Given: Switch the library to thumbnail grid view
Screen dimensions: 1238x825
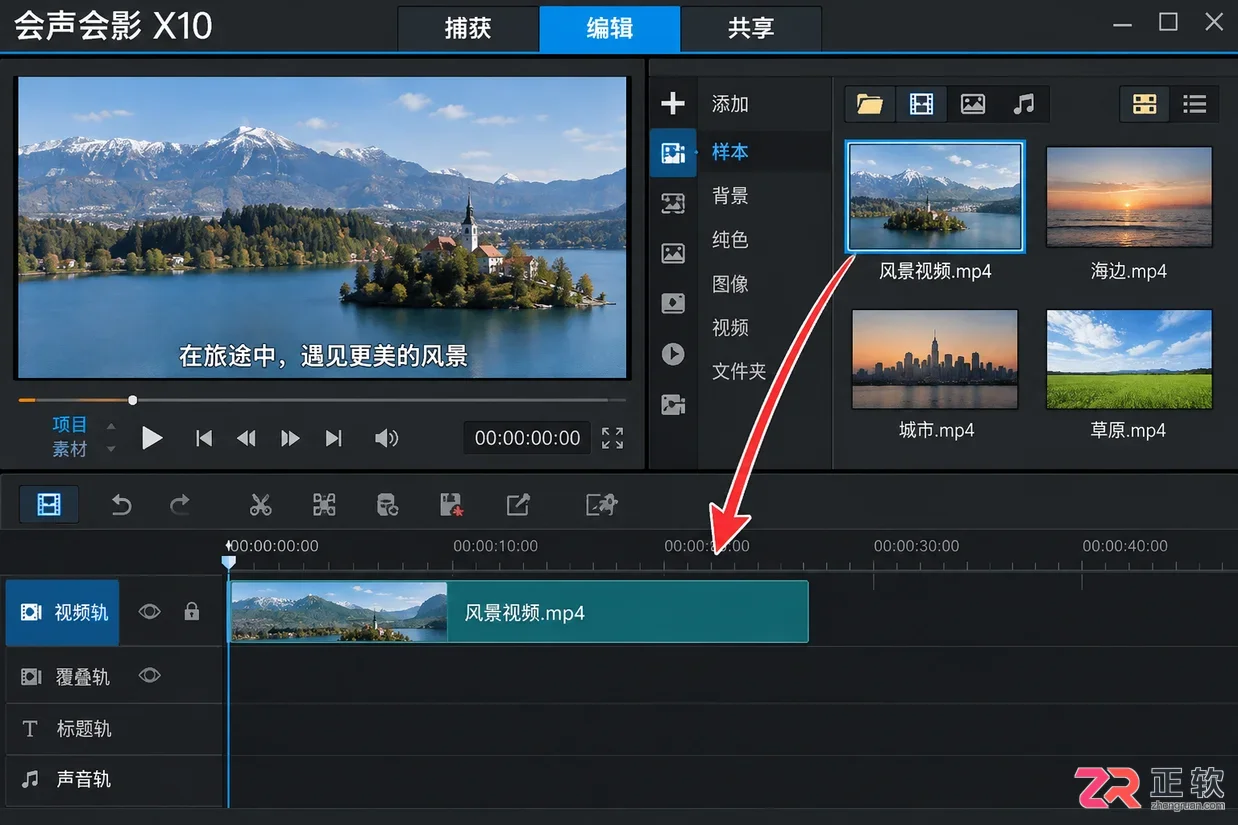Looking at the screenshot, I should [x=1145, y=103].
